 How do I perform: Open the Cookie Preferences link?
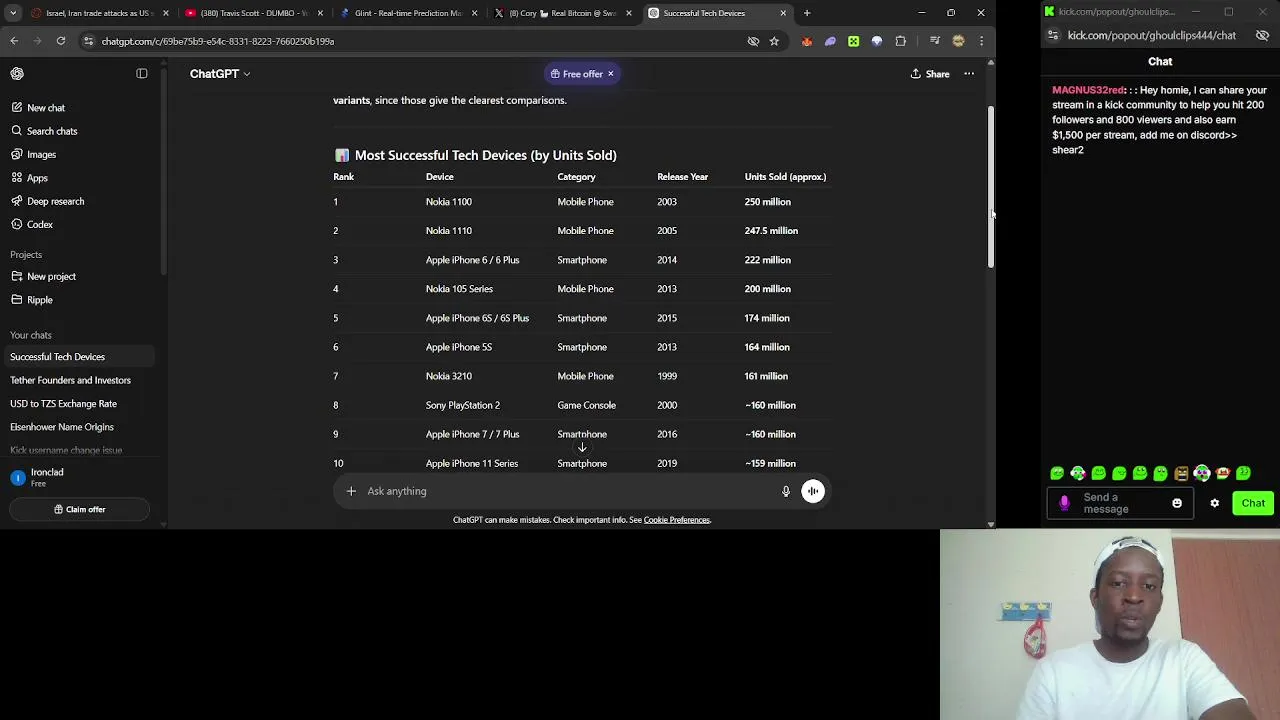click(x=677, y=520)
